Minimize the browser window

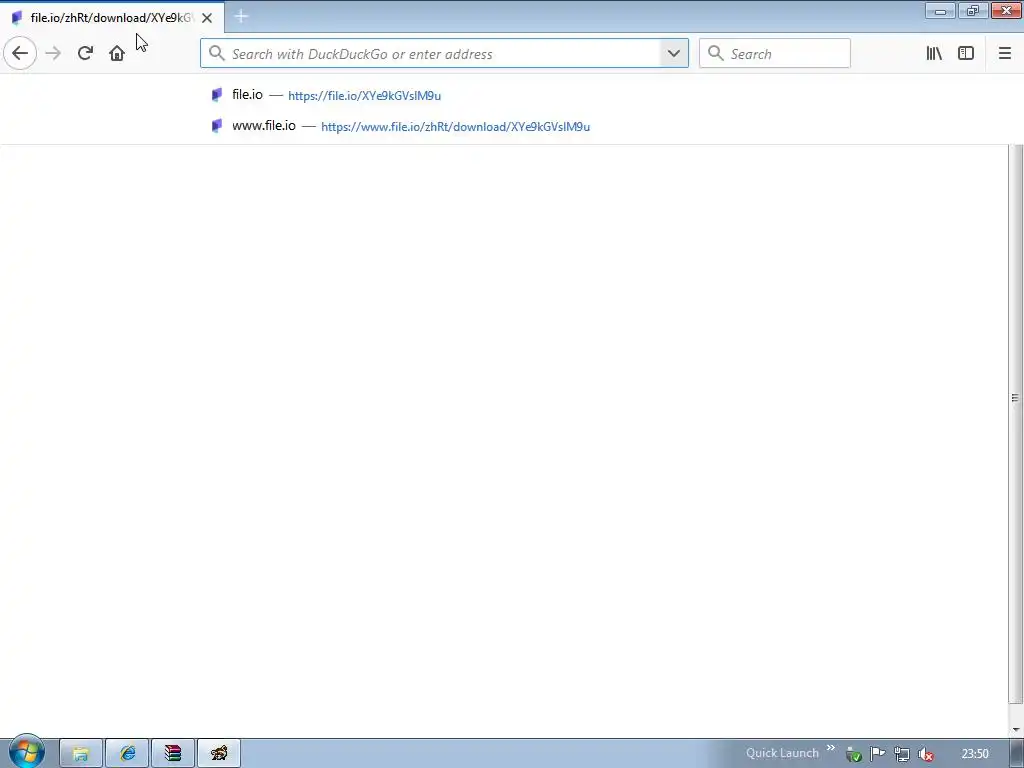click(x=940, y=10)
